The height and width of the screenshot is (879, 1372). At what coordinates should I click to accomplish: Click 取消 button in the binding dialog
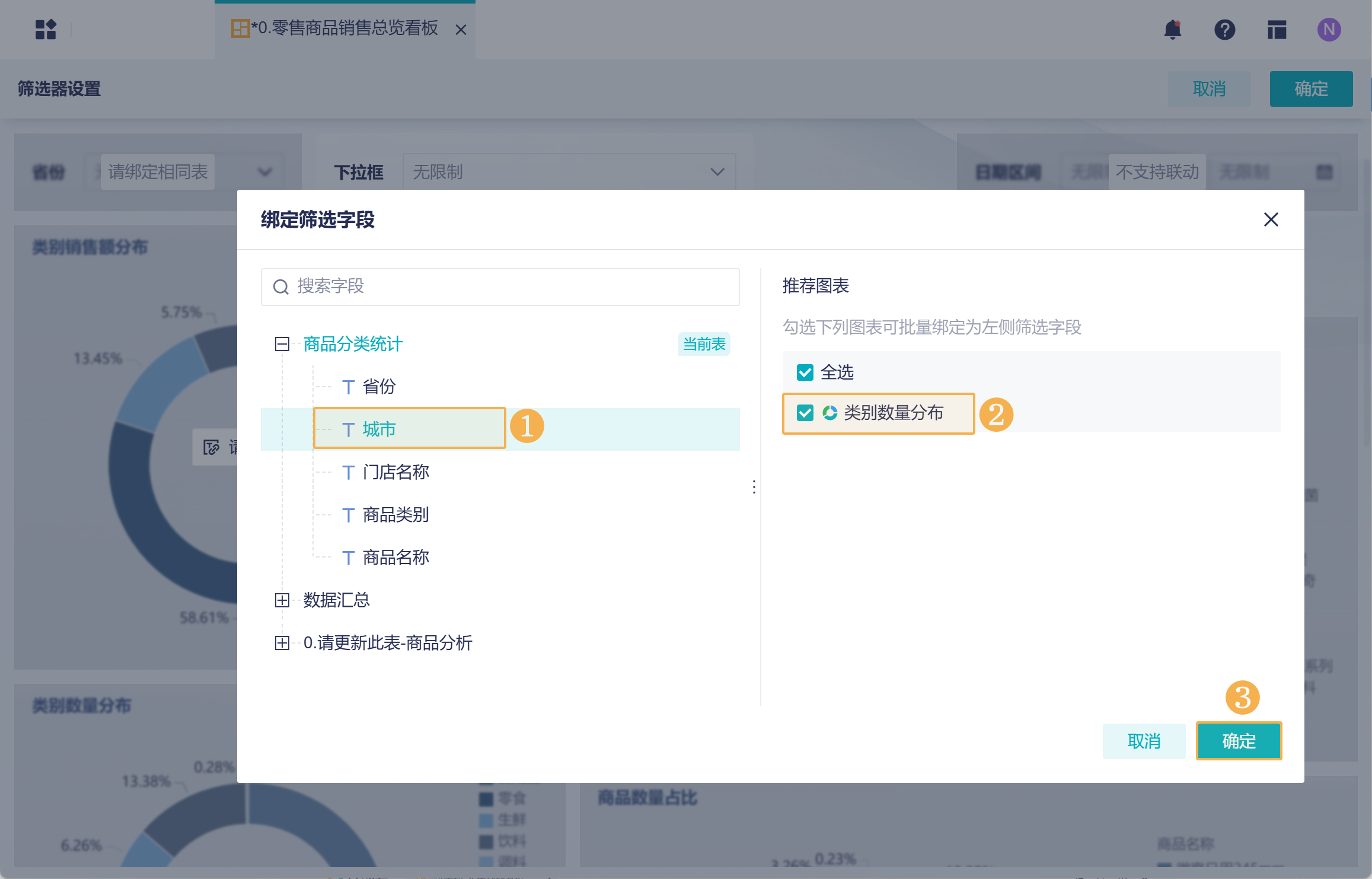(x=1144, y=741)
